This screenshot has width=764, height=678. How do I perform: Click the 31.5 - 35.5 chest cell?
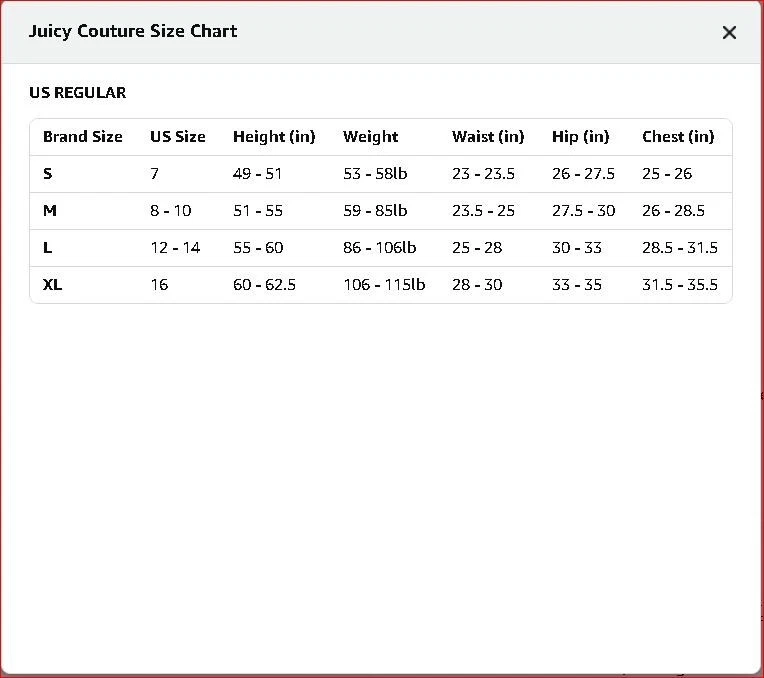[x=680, y=285]
